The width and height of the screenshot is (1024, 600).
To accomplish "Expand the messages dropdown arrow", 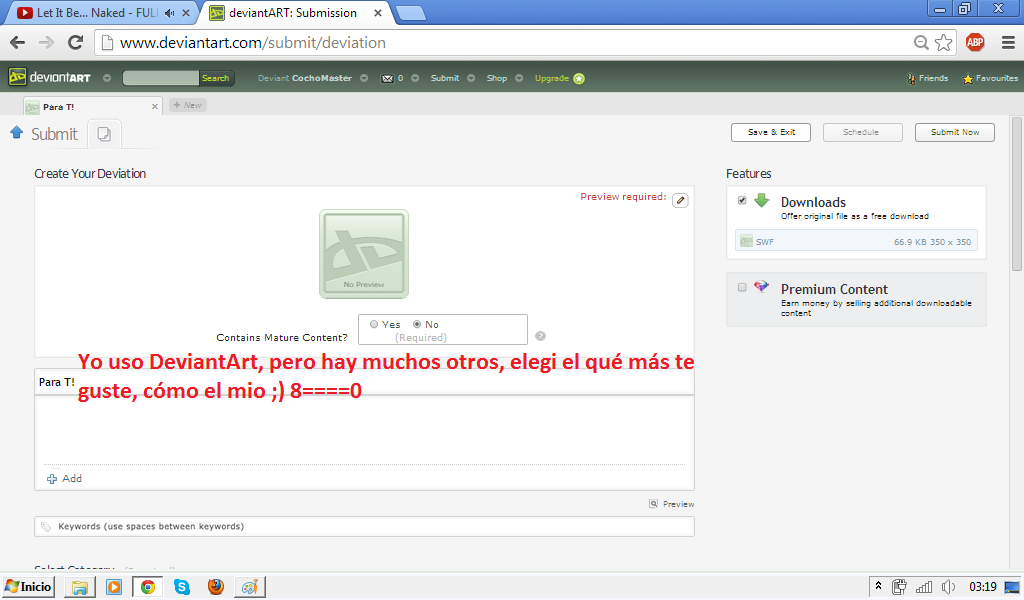I will click(415, 78).
